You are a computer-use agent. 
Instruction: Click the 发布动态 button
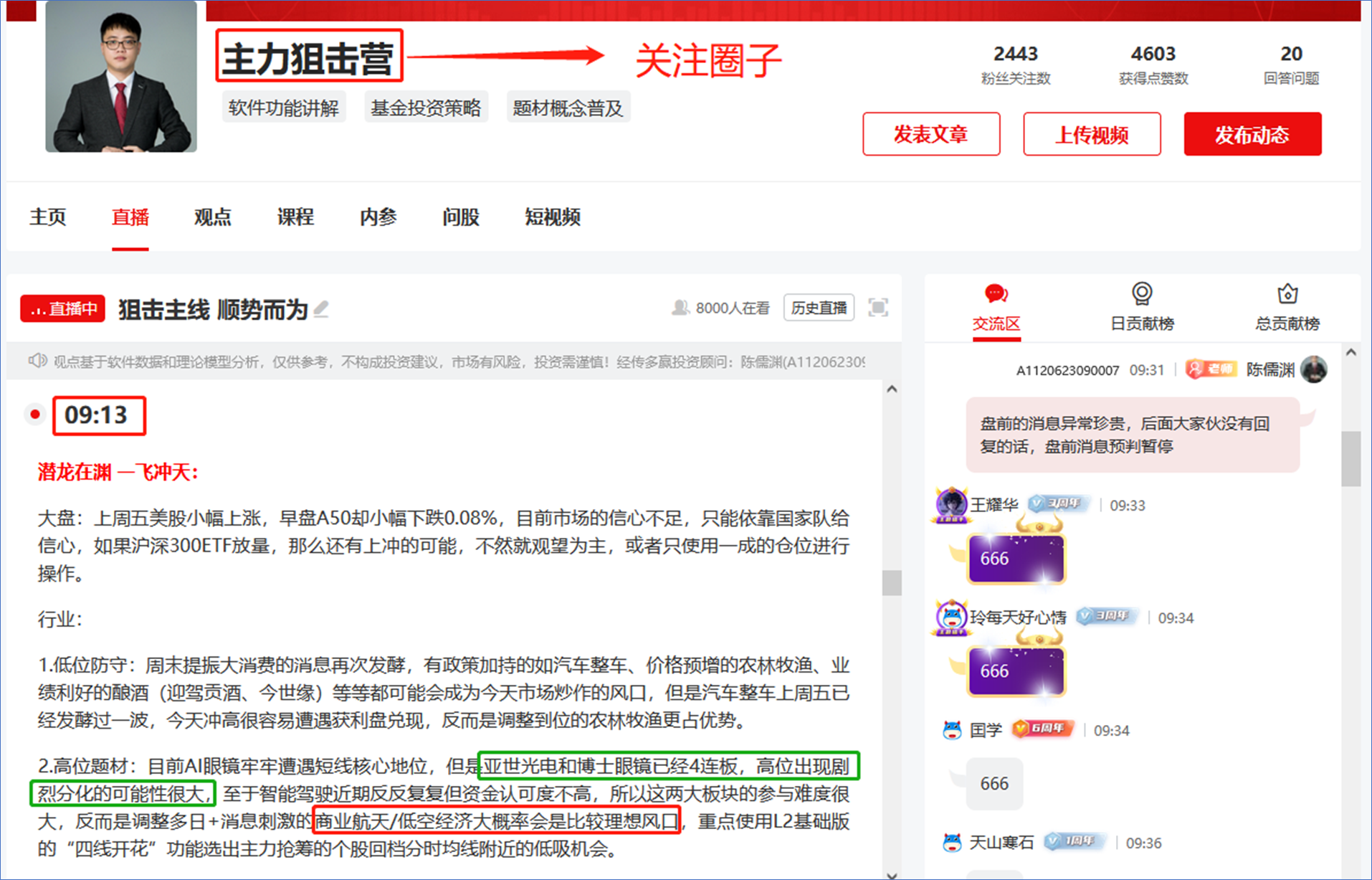pyautogui.click(x=1252, y=134)
